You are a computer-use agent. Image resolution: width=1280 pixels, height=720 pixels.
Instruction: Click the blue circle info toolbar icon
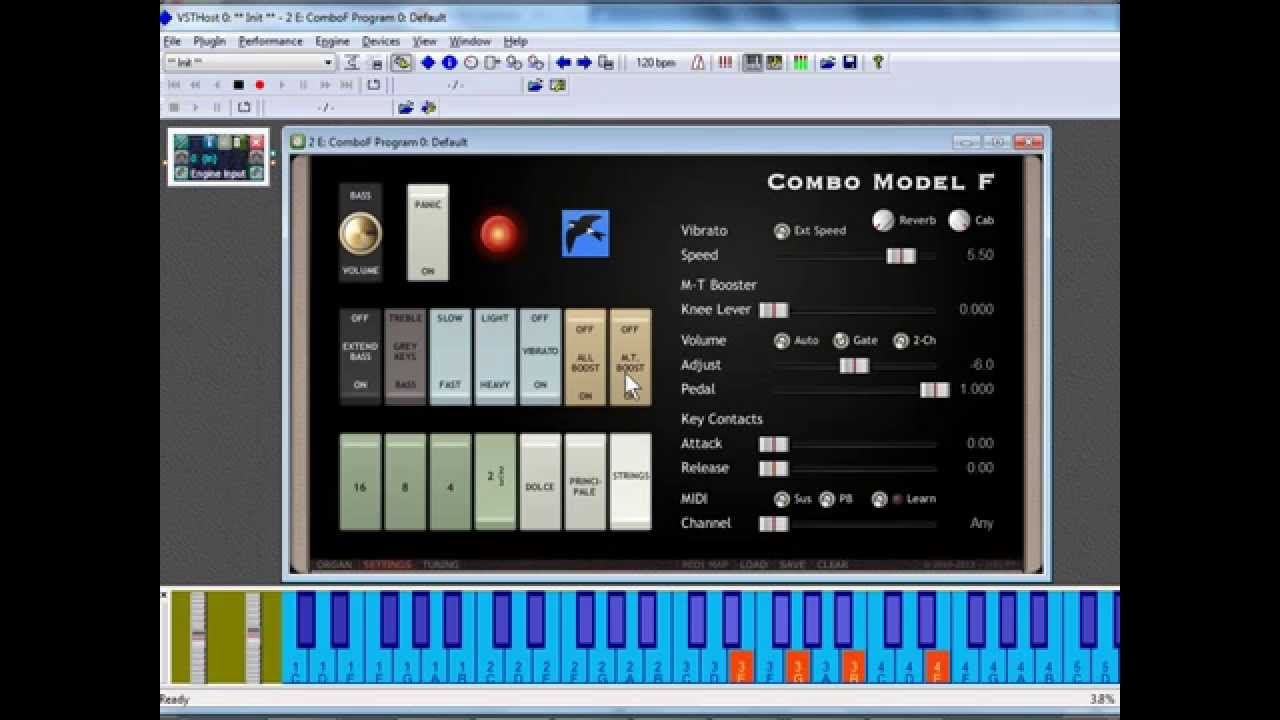point(449,62)
